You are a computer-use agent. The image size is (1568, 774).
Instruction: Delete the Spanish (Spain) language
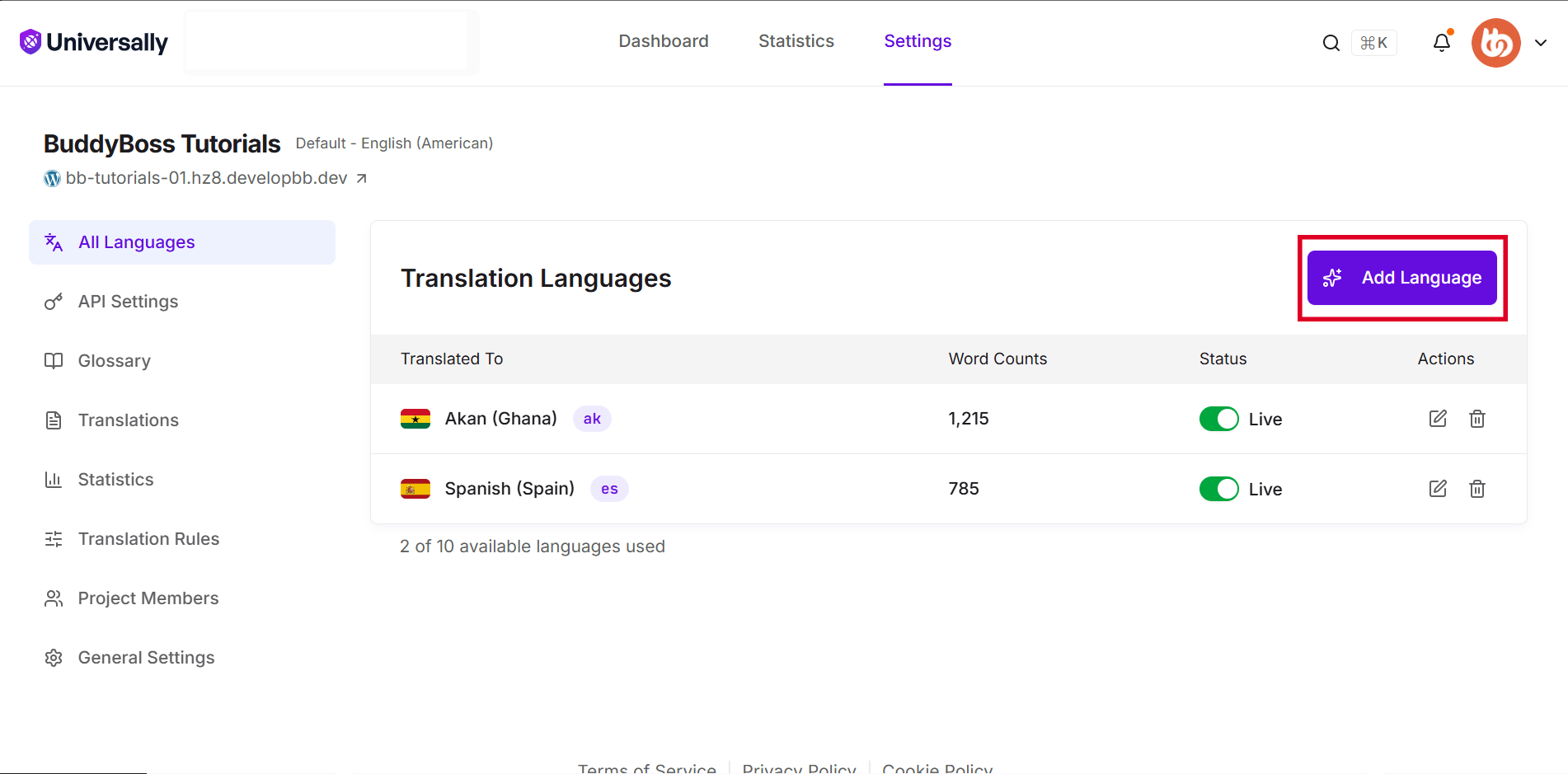[x=1477, y=489]
